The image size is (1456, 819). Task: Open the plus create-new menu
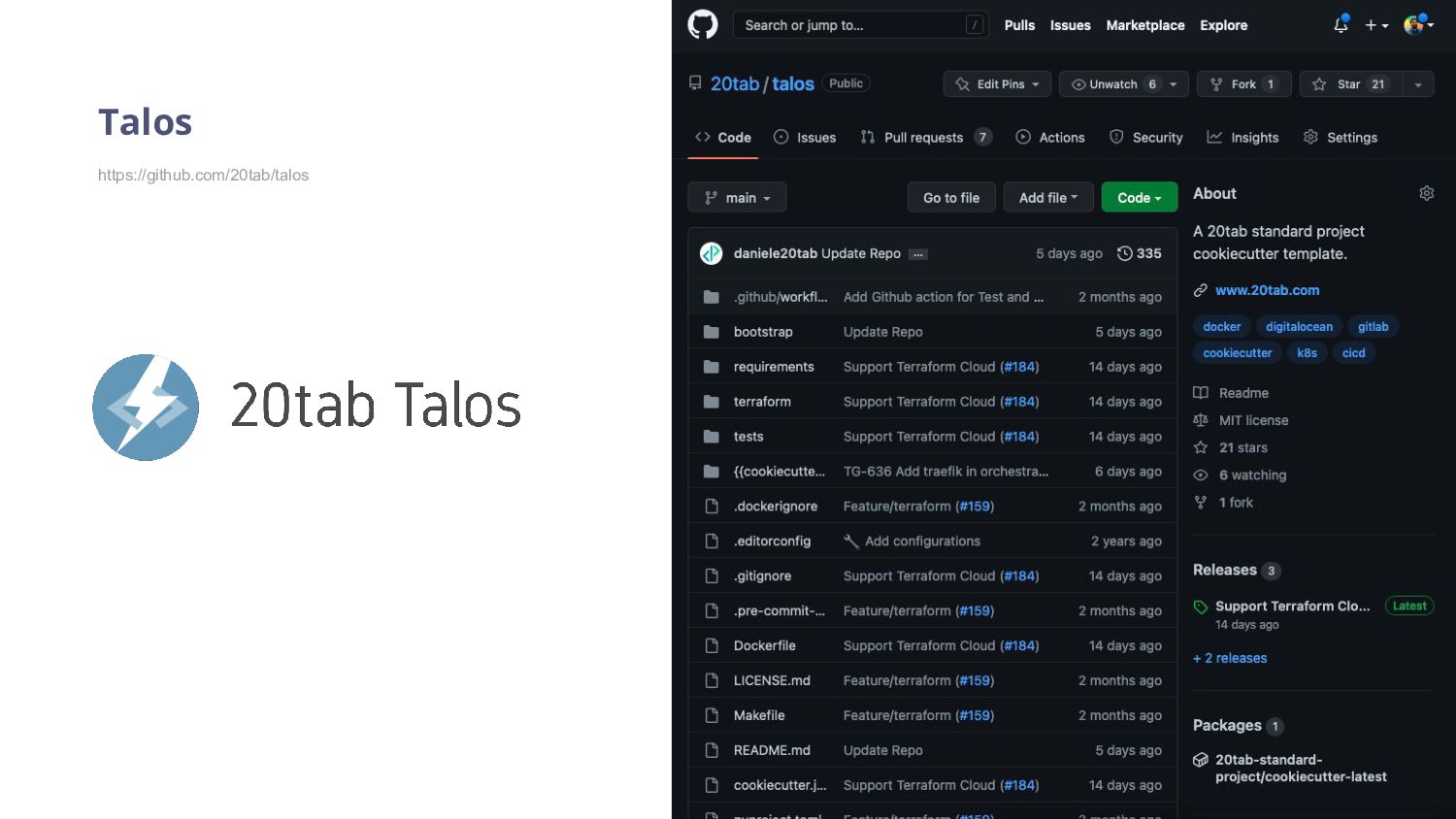(1376, 25)
